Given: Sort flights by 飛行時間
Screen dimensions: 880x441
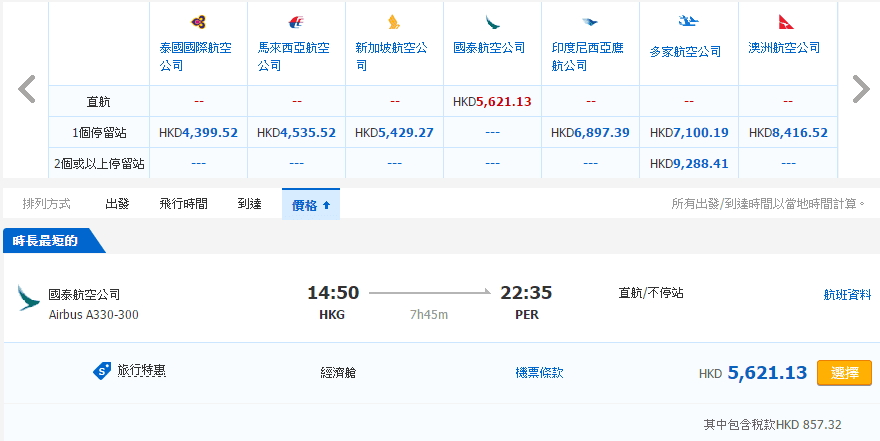Looking at the screenshot, I should pyautogui.click(x=183, y=204).
